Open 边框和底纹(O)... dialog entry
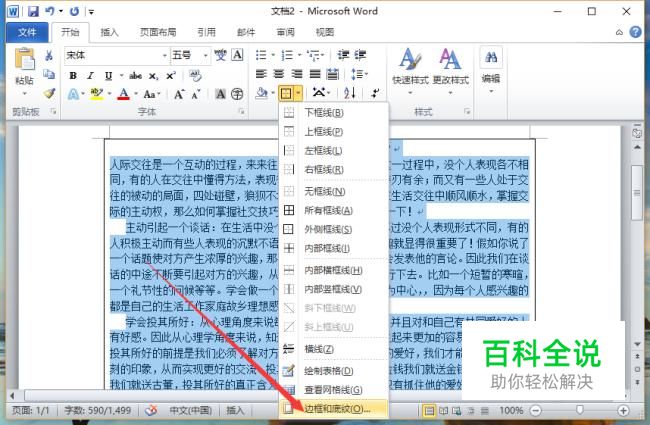 tap(334, 409)
